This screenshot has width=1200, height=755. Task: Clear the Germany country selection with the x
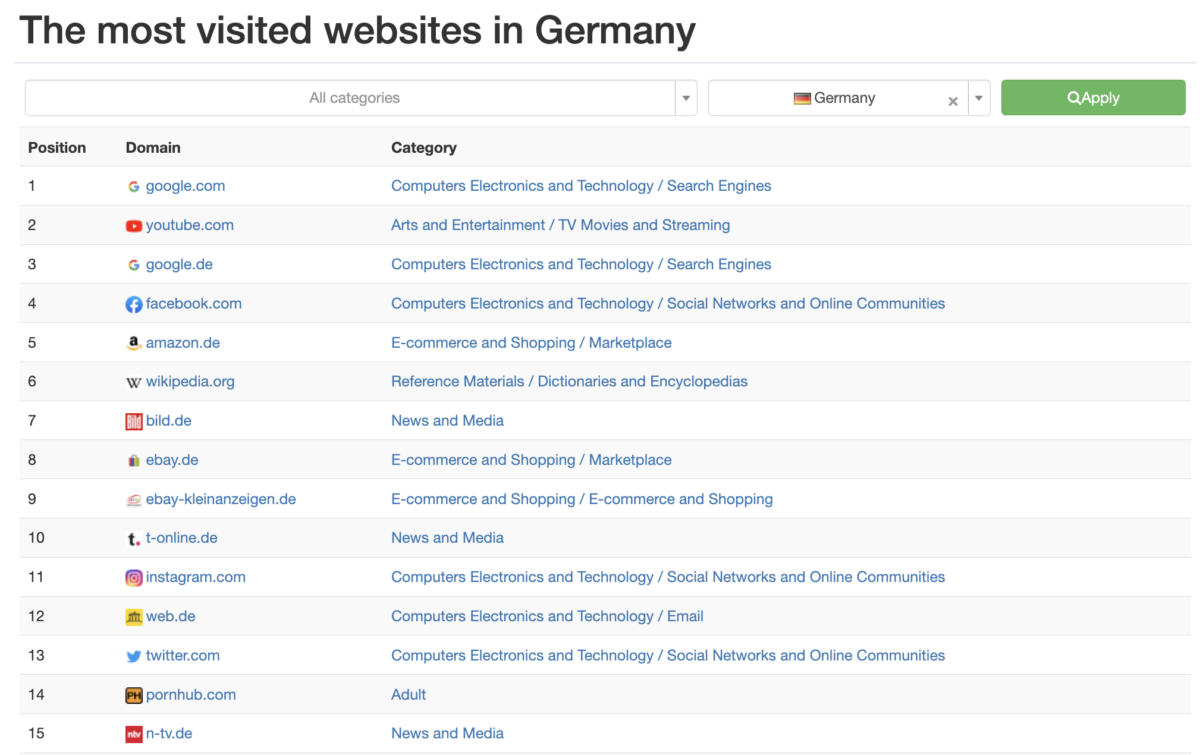[x=953, y=100]
